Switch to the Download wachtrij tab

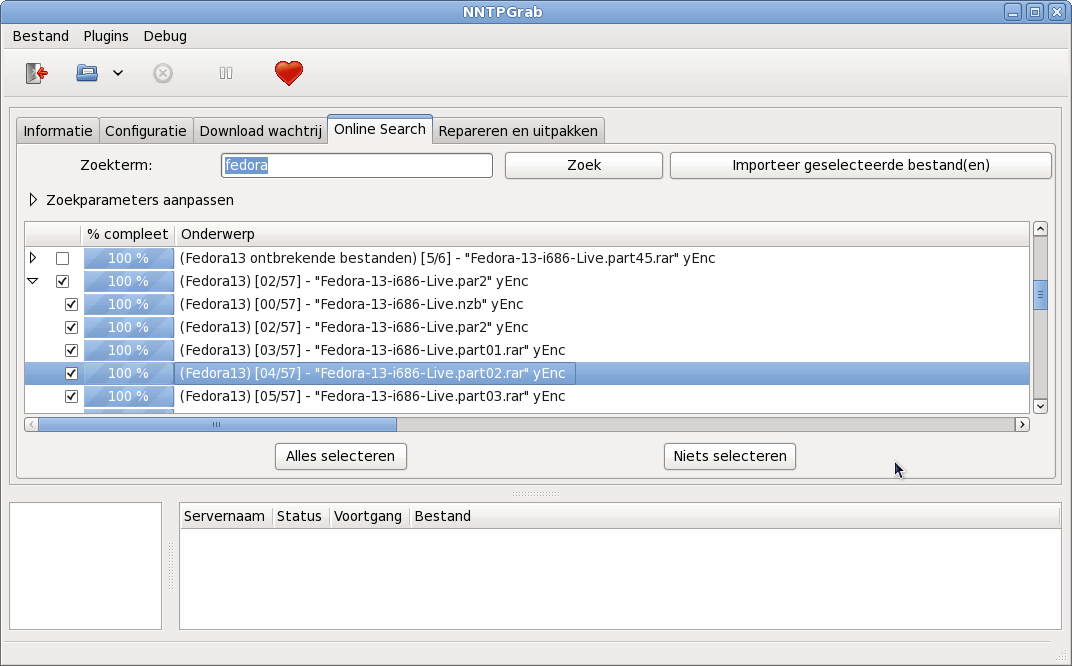coord(260,131)
